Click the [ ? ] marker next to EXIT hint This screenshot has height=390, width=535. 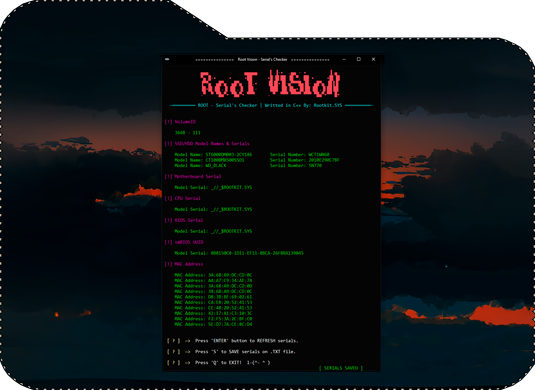pos(173,362)
